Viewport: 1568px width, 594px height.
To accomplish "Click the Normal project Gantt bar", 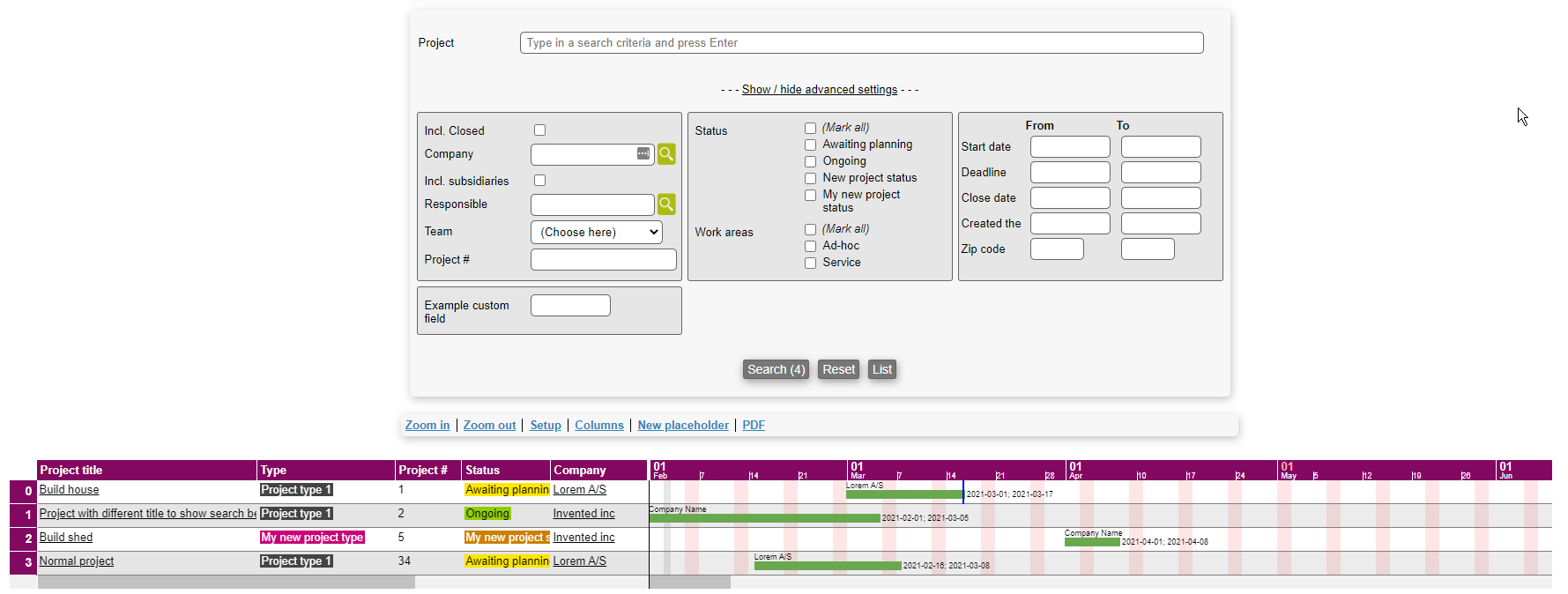I will [827, 566].
